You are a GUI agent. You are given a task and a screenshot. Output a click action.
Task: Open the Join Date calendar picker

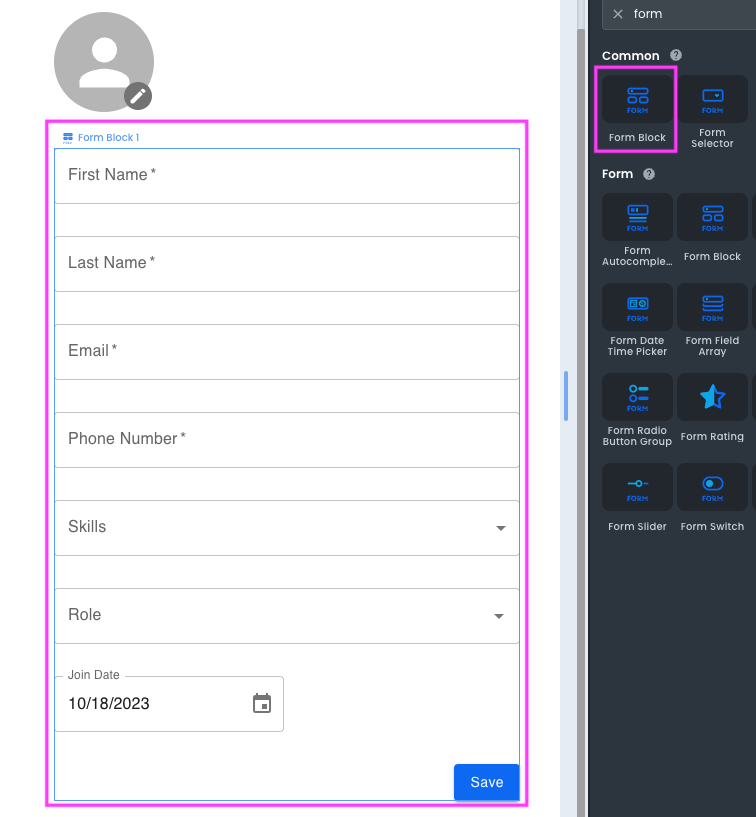pos(262,703)
